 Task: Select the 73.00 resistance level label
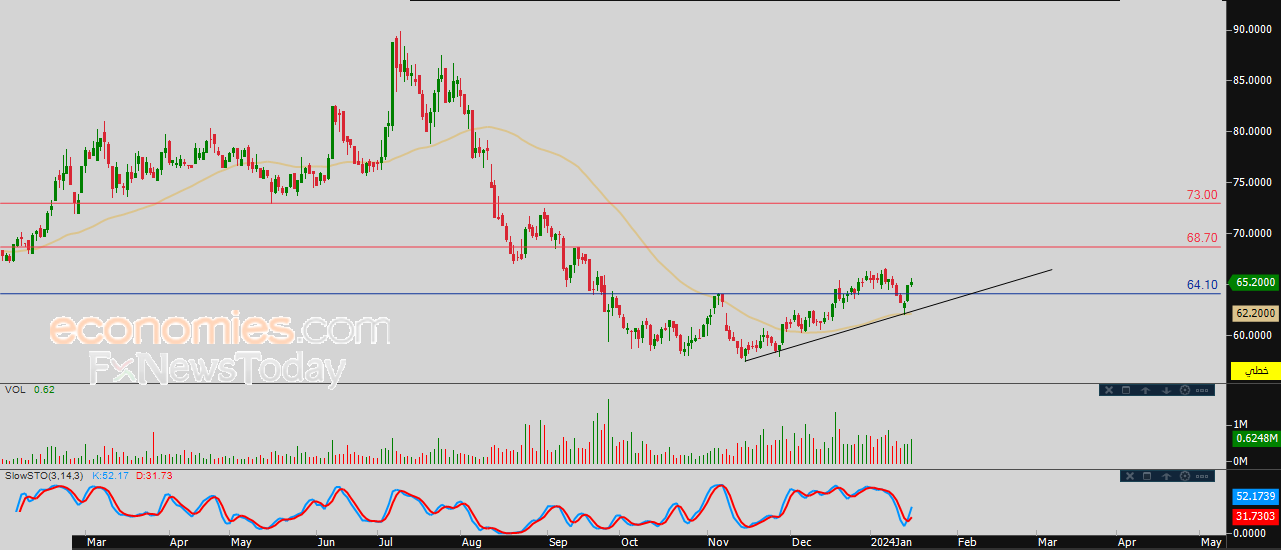pyautogui.click(x=1203, y=195)
